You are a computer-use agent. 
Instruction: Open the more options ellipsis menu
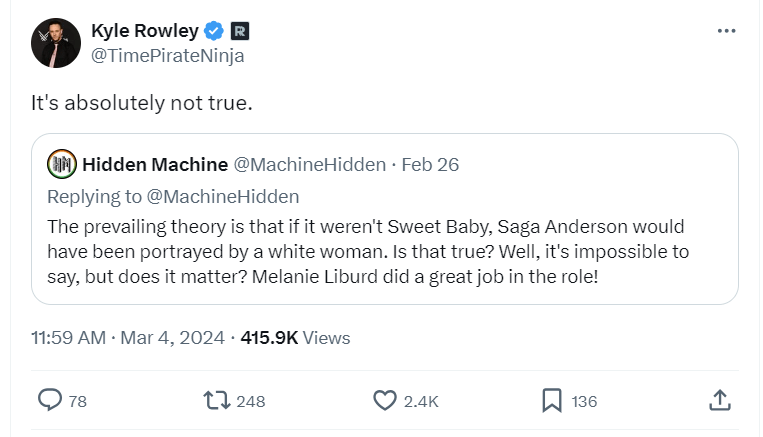coord(727,31)
